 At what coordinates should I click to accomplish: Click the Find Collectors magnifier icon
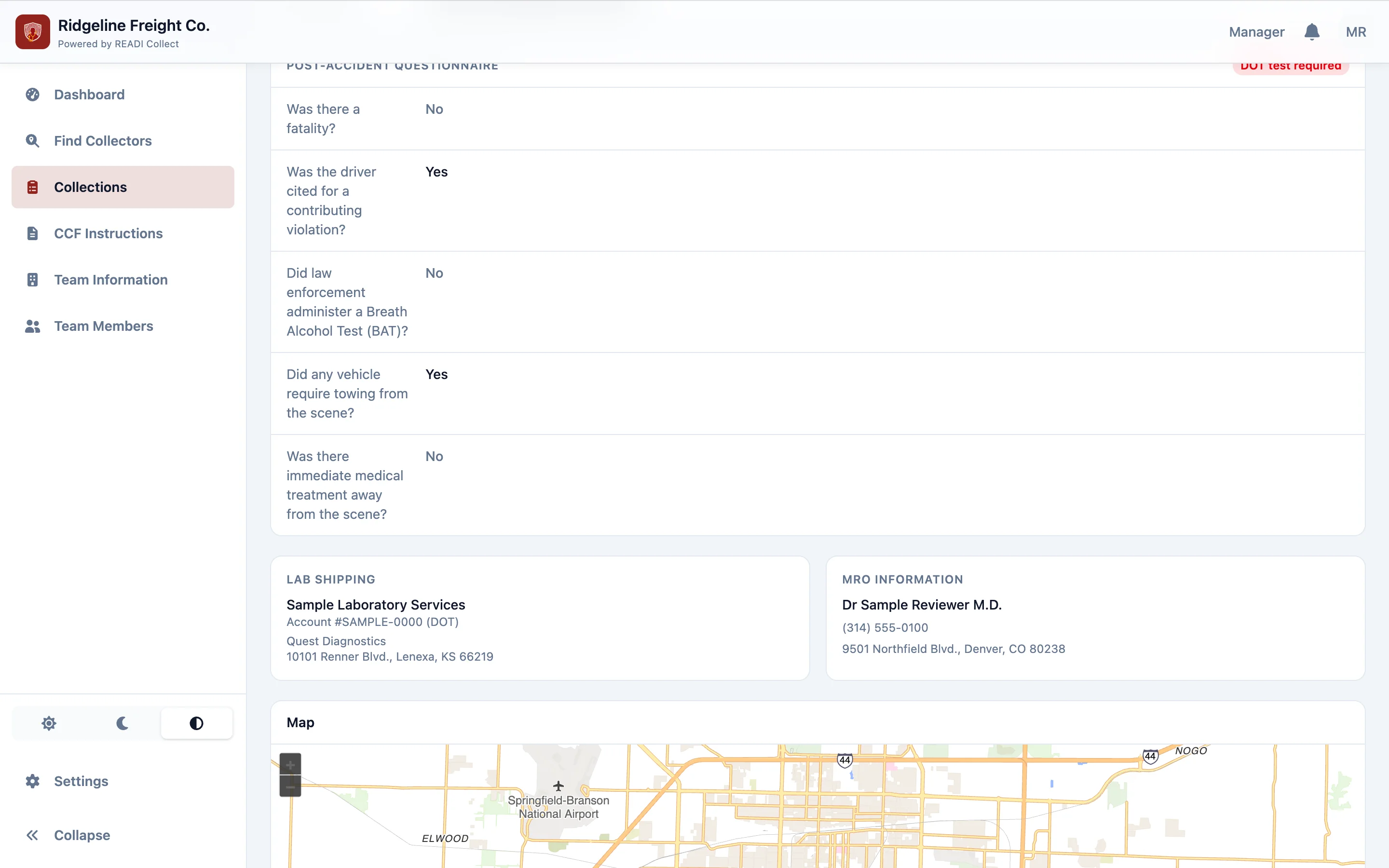33,141
